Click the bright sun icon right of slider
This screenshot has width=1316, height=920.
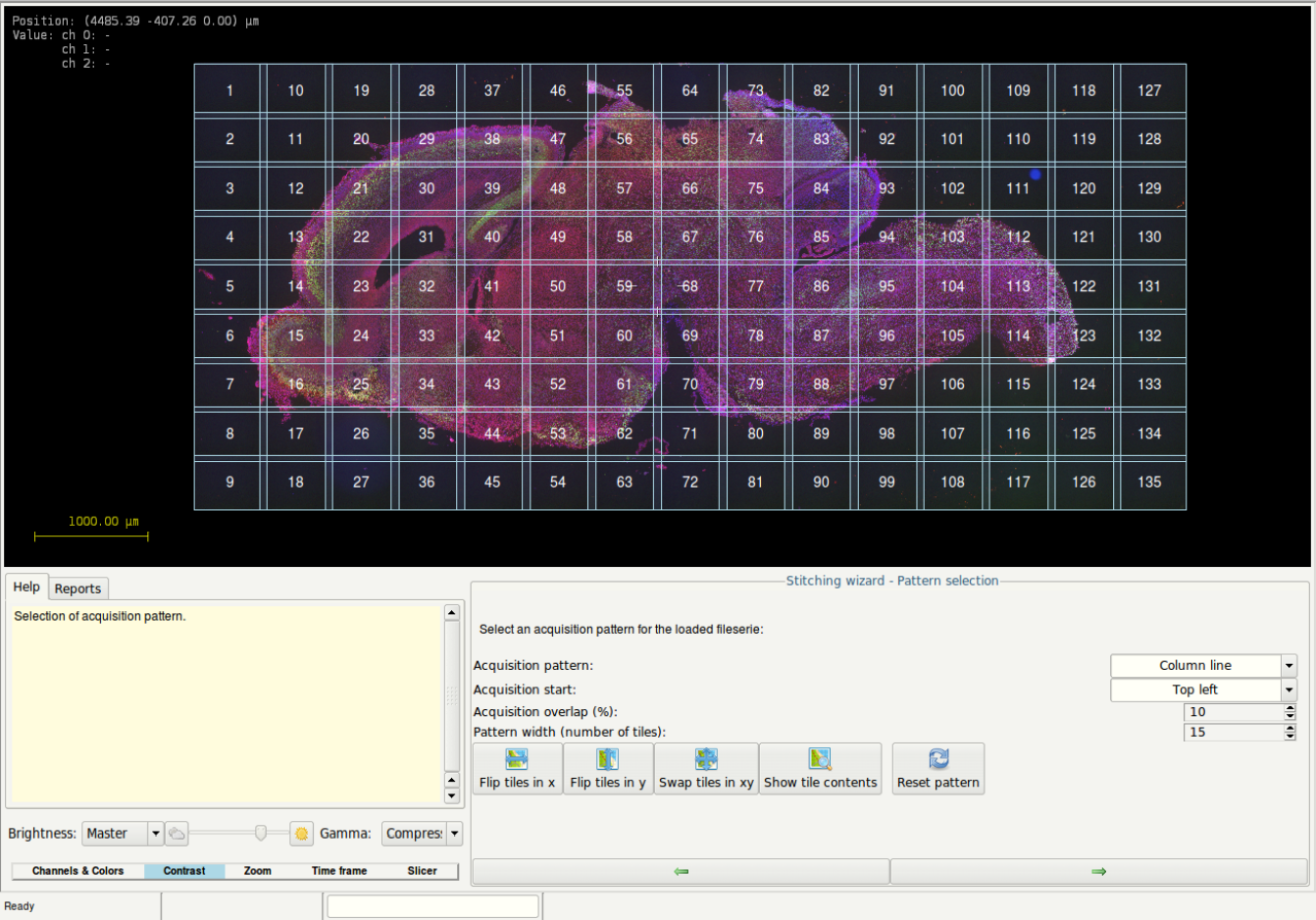tap(301, 834)
